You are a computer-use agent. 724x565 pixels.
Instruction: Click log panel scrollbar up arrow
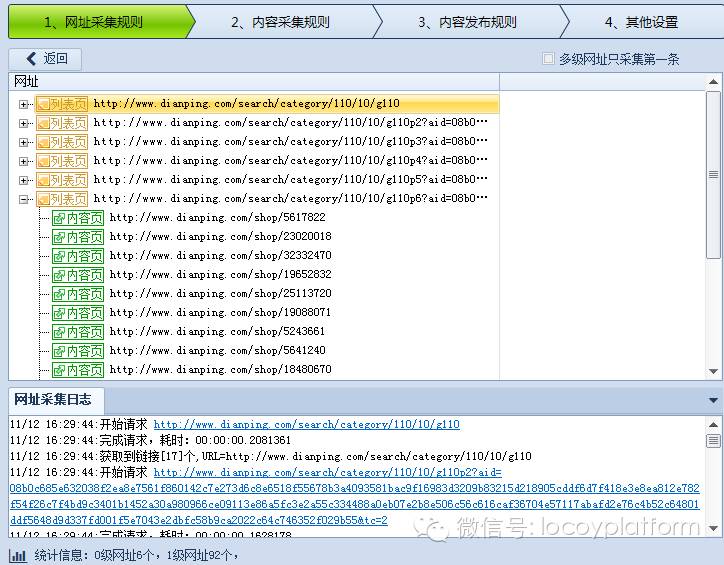pos(713,425)
